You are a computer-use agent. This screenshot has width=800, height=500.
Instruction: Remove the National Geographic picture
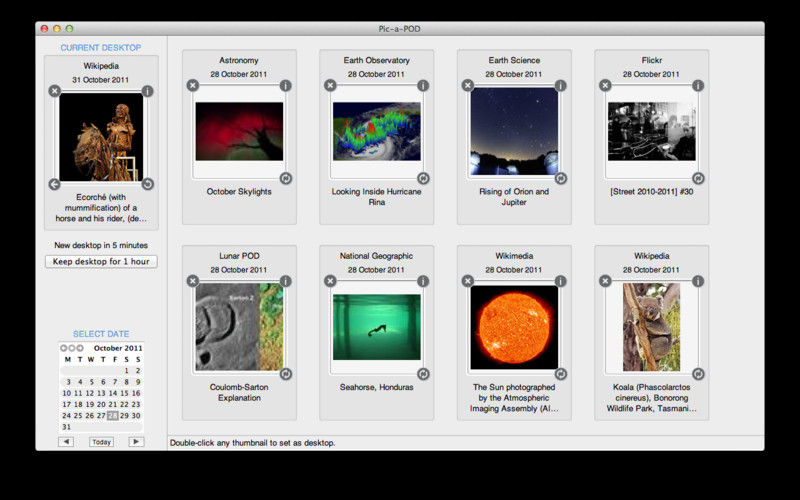click(x=330, y=281)
